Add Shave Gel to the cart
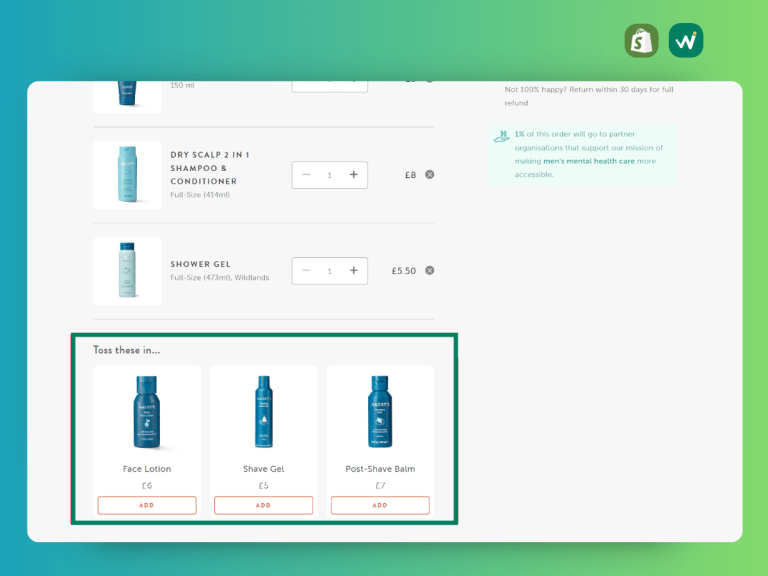This screenshot has width=768, height=576. [264, 505]
